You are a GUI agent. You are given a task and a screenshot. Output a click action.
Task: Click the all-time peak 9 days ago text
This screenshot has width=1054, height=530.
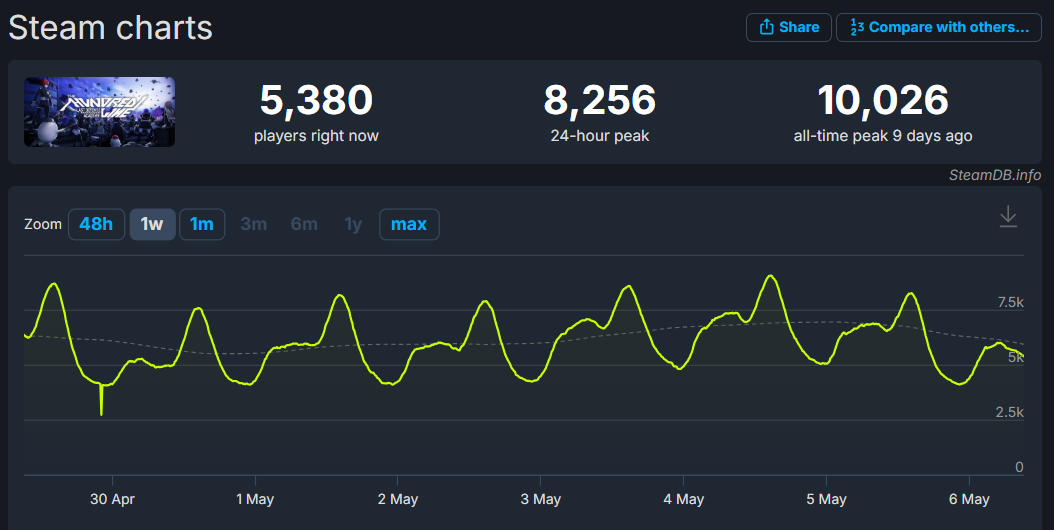pyautogui.click(x=883, y=136)
